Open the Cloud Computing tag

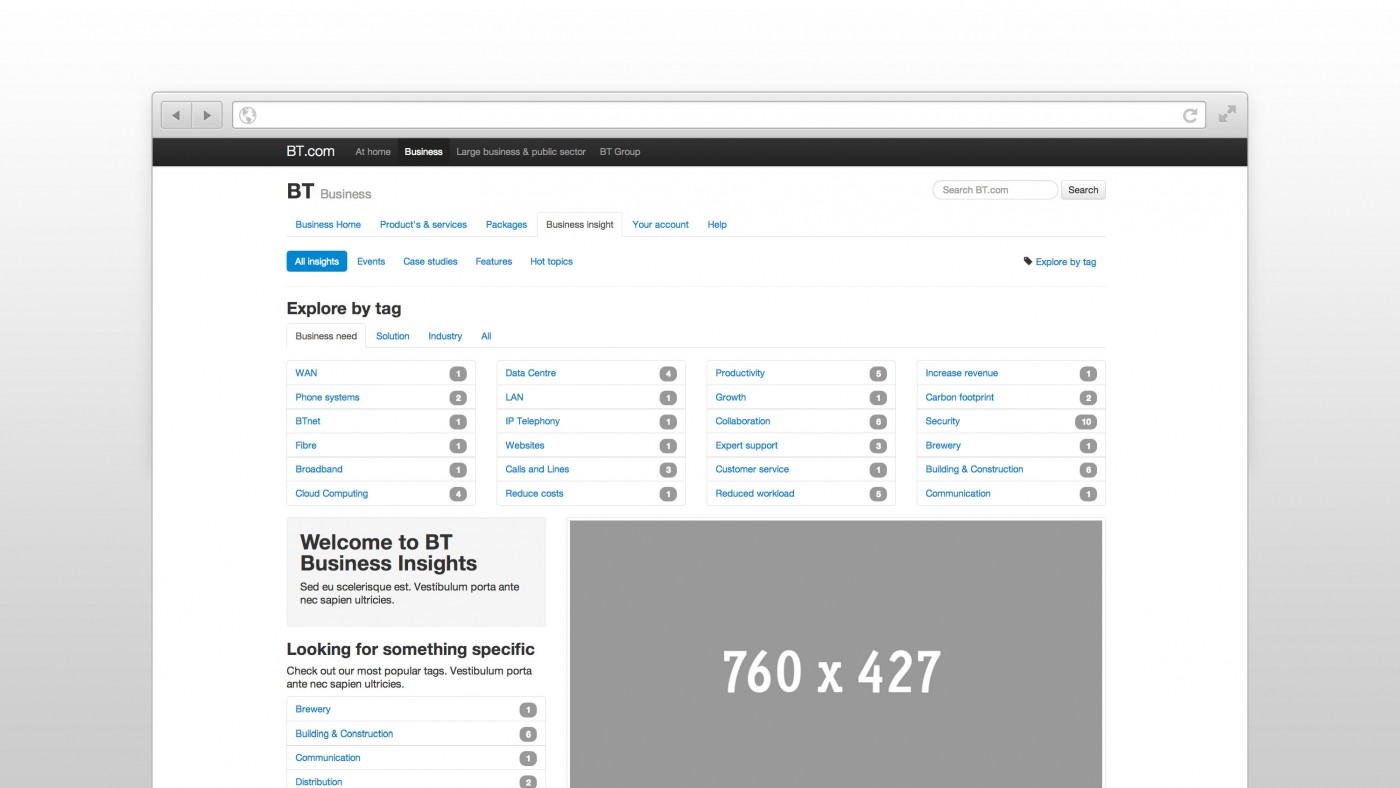click(x=332, y=493)
